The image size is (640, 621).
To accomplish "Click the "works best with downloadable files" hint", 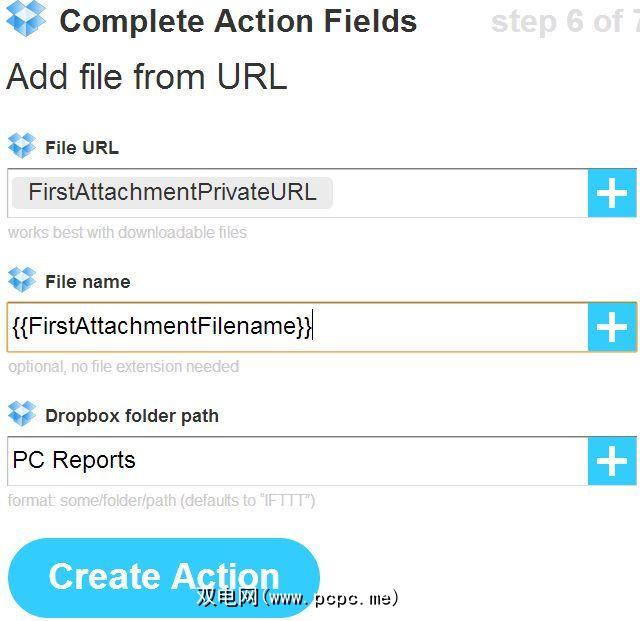I will pyautogui.click(x=127, y=233).
